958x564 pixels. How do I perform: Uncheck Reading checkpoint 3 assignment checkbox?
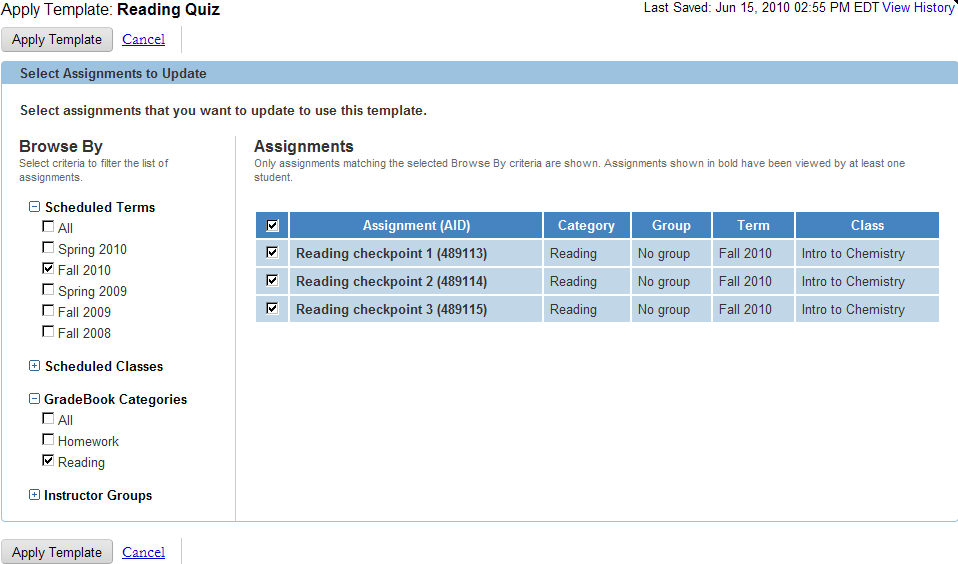(272, 309)
